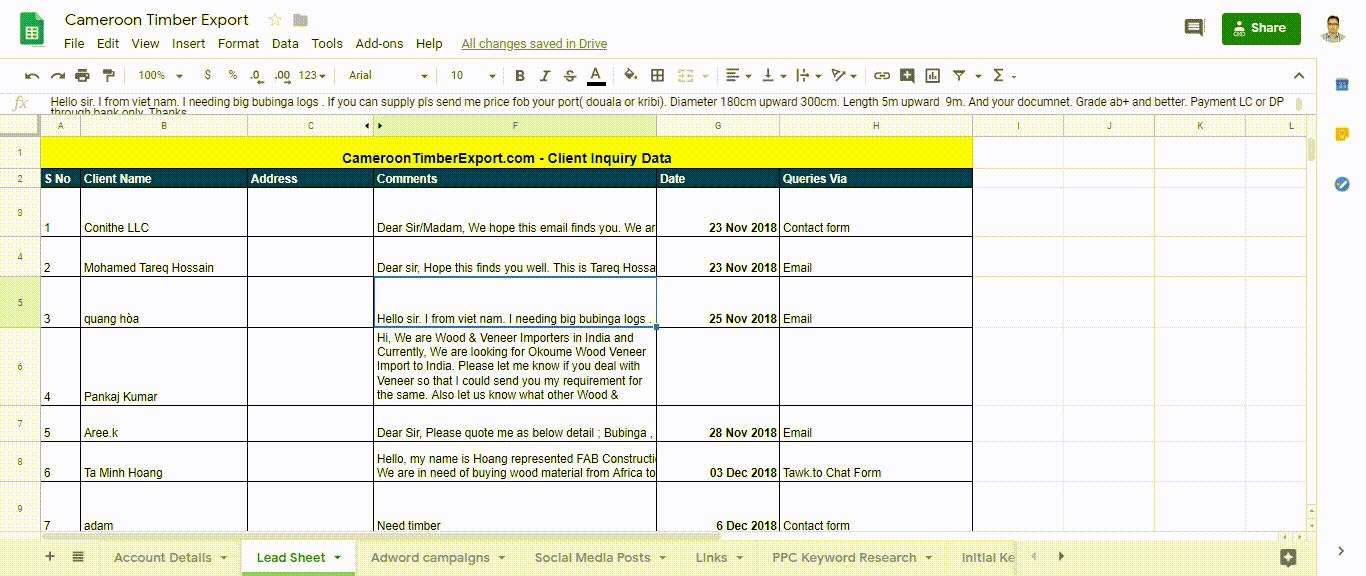Open the zoom 100% dropdown
The width and height of the screenshot is (1366, 576).
click(160, 75)
